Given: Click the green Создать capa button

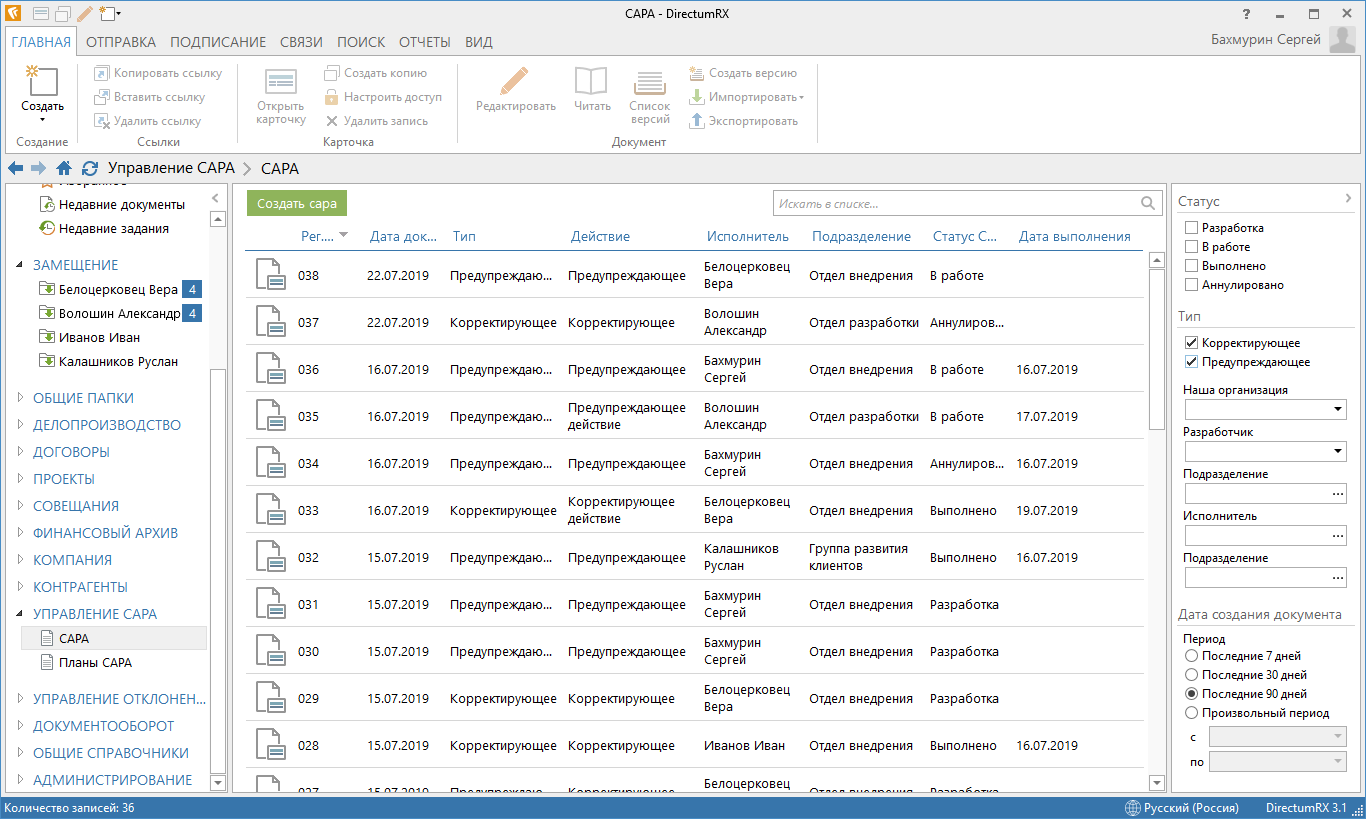Looking at the screenshot, I should point(297,203).
